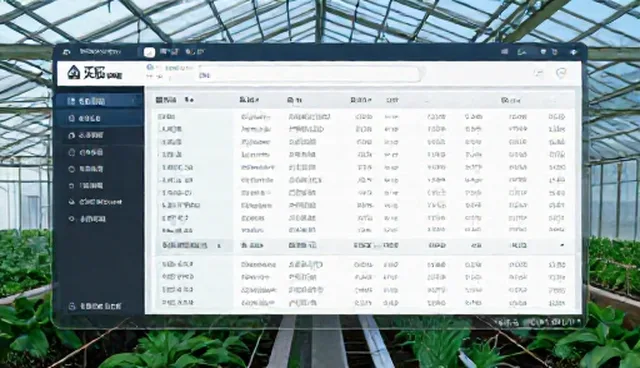
Task: Select the white square tab icon in title bar
Action: [149, 52]
